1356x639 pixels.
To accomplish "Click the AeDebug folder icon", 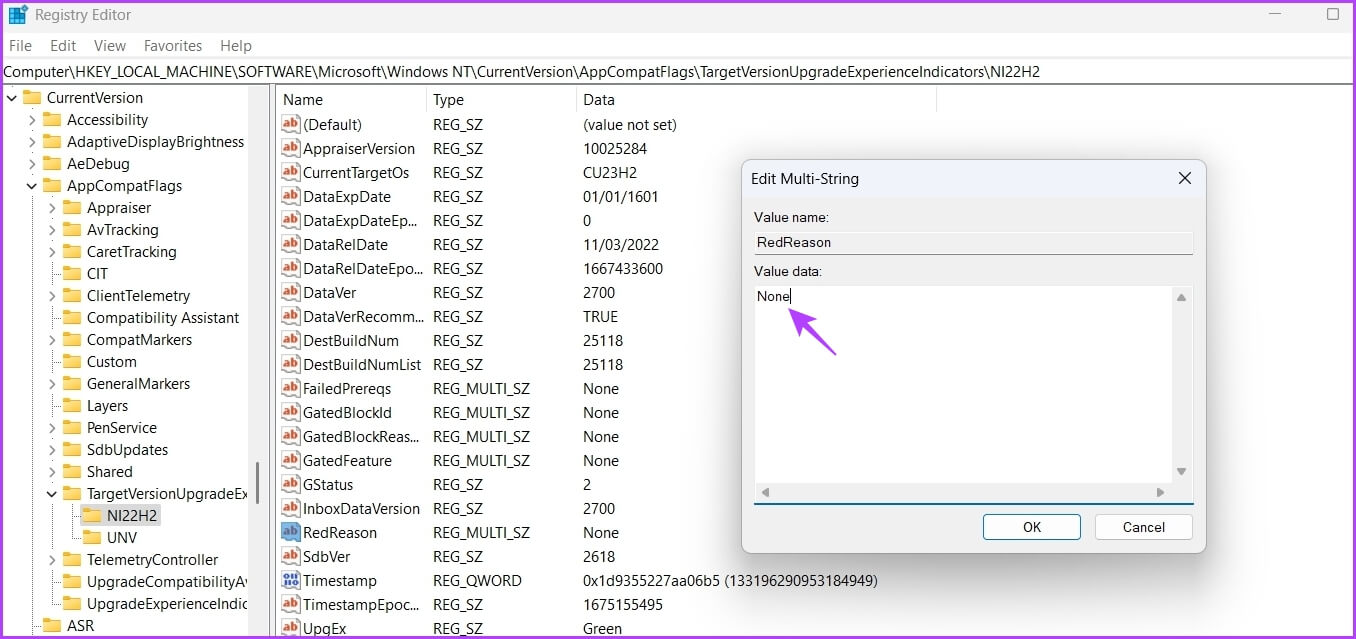I will coord(51,164).
